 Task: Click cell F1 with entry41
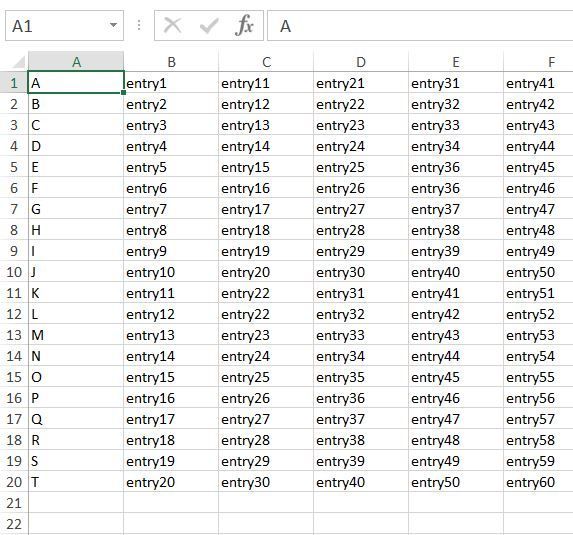coord(538,83)
